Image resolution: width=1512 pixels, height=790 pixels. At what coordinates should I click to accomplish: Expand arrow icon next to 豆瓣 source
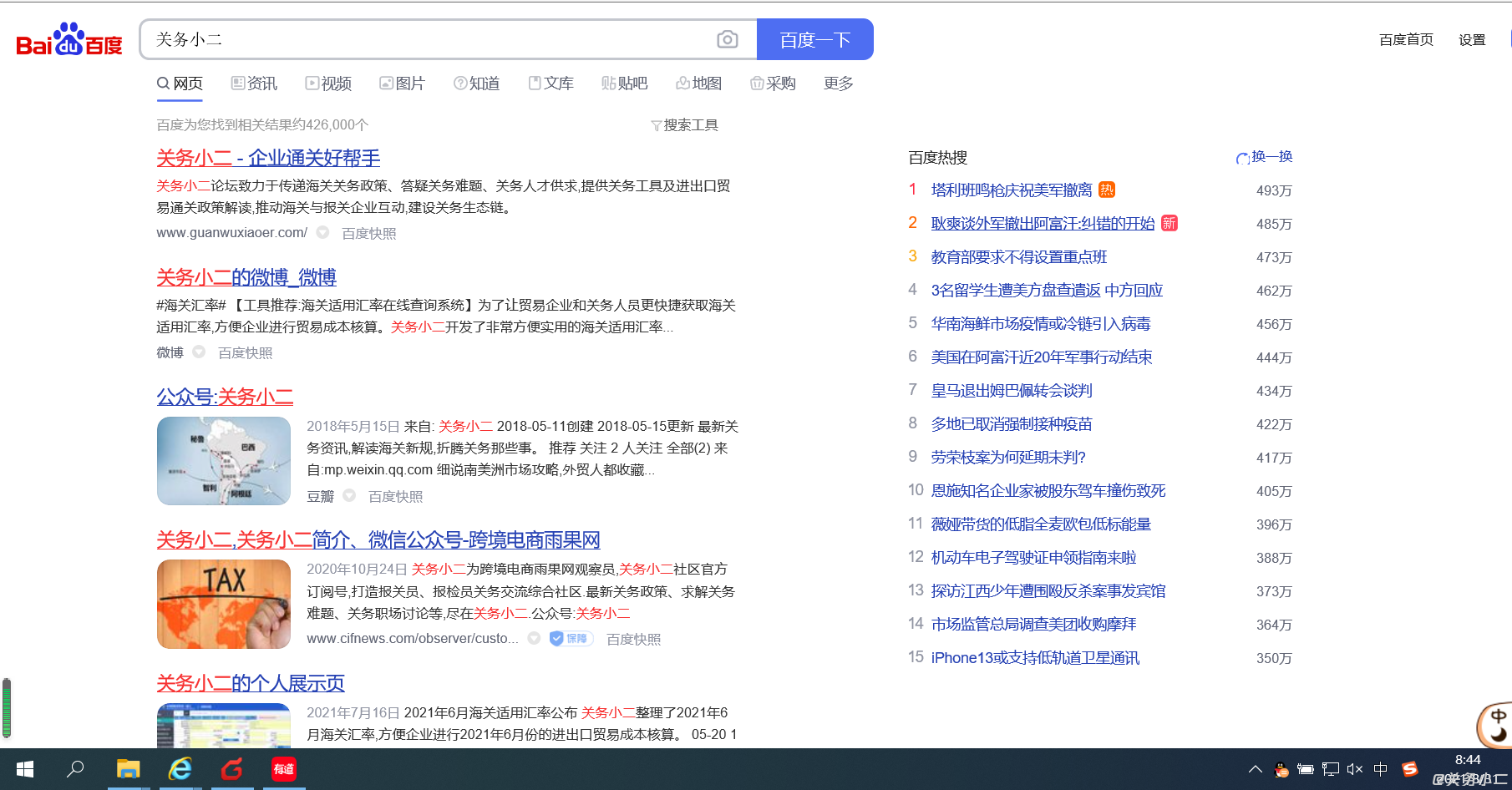[349, 496]
